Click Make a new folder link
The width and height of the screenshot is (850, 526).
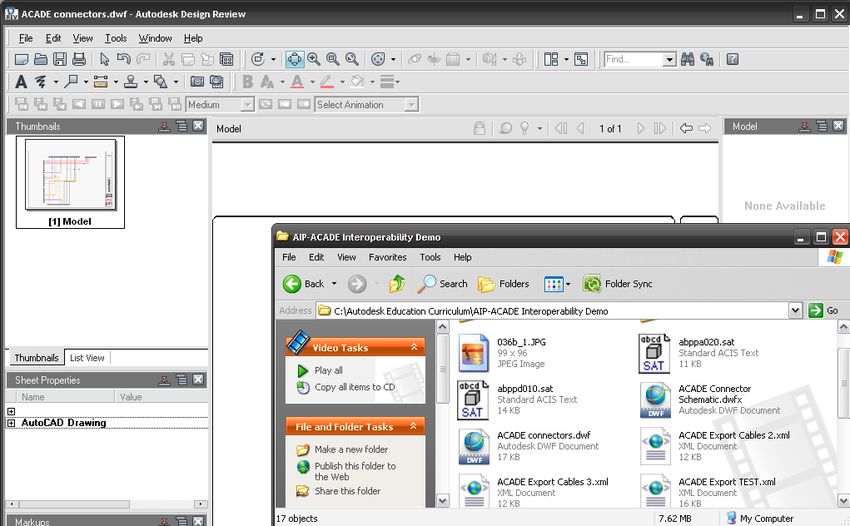coord(351,450)
